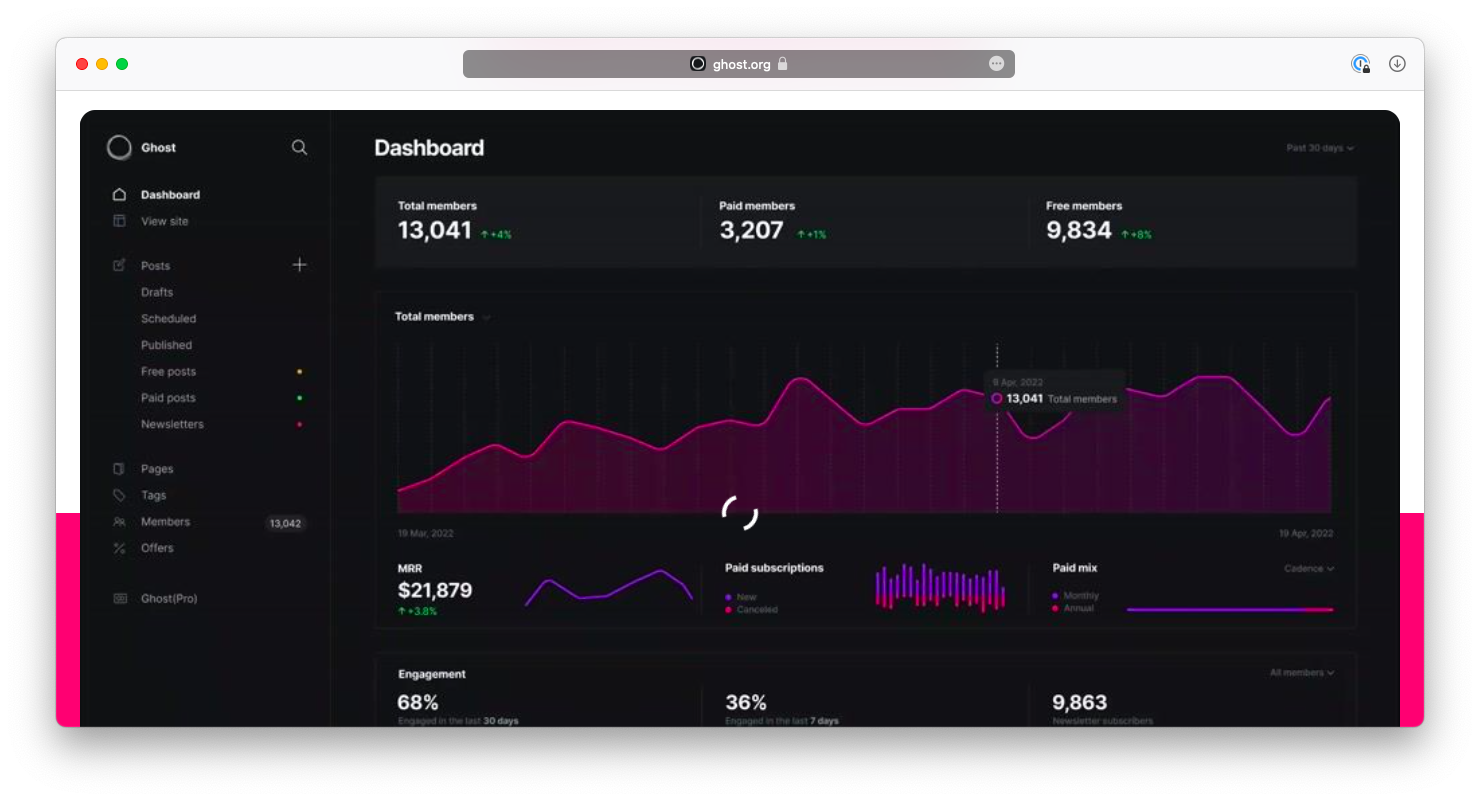
Task: Open Pages in sidebar
Action: click(157, 469)
